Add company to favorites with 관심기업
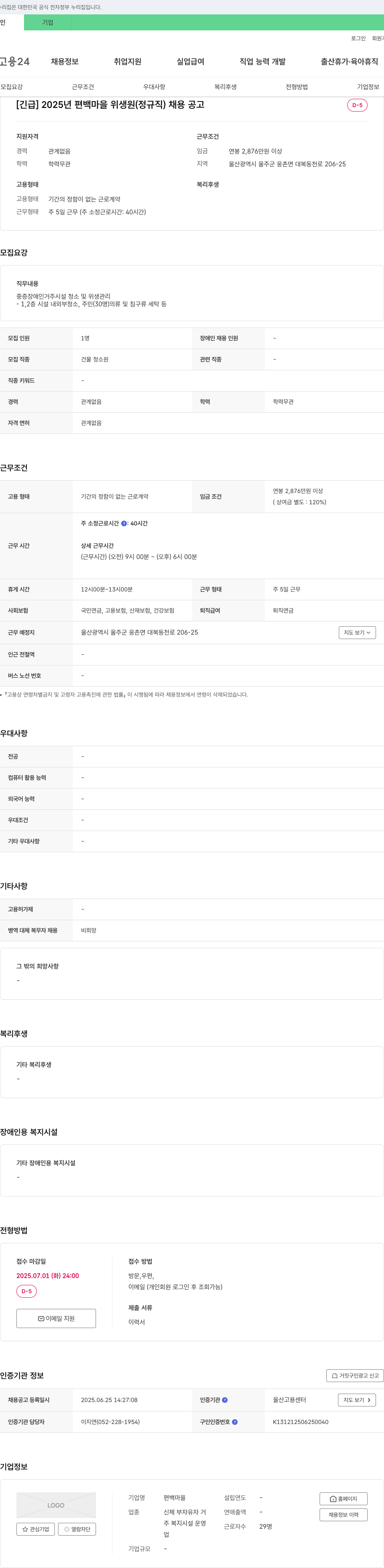Screen dimensions: 384x1568 click(x=35, y=1529)
